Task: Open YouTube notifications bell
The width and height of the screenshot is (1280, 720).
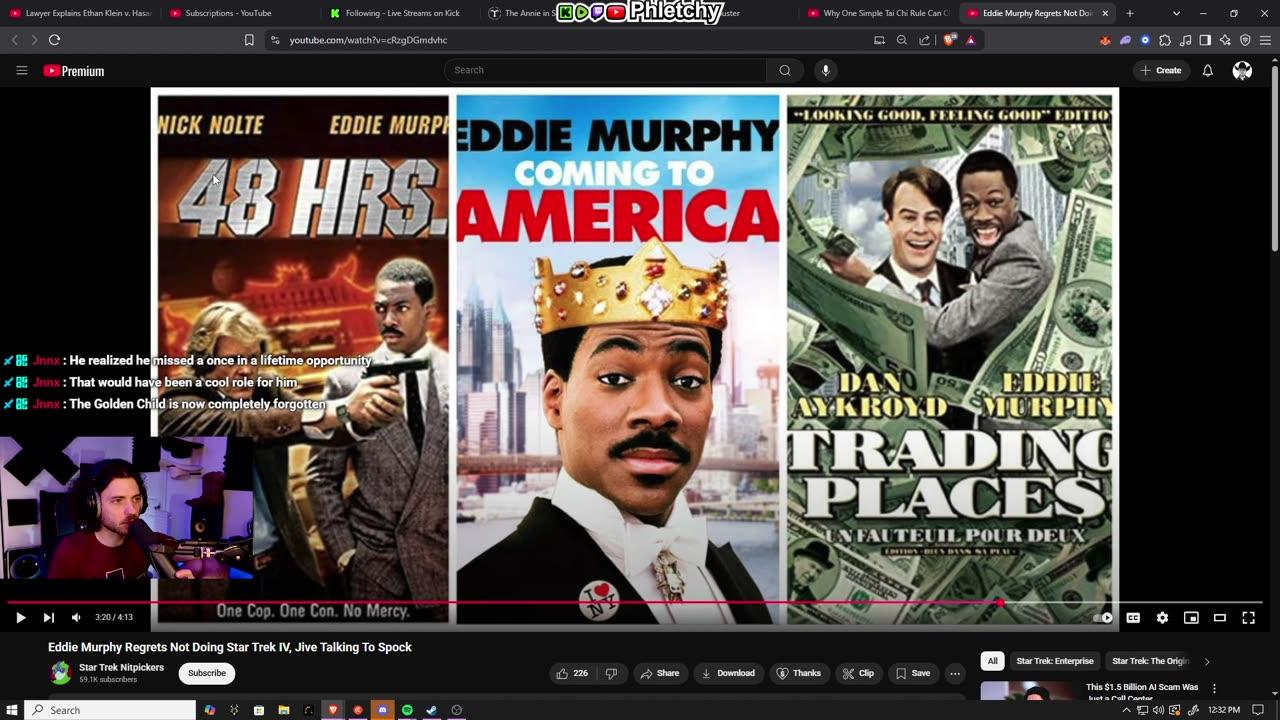Action: pyautogui.click(x=1208, y=70)
